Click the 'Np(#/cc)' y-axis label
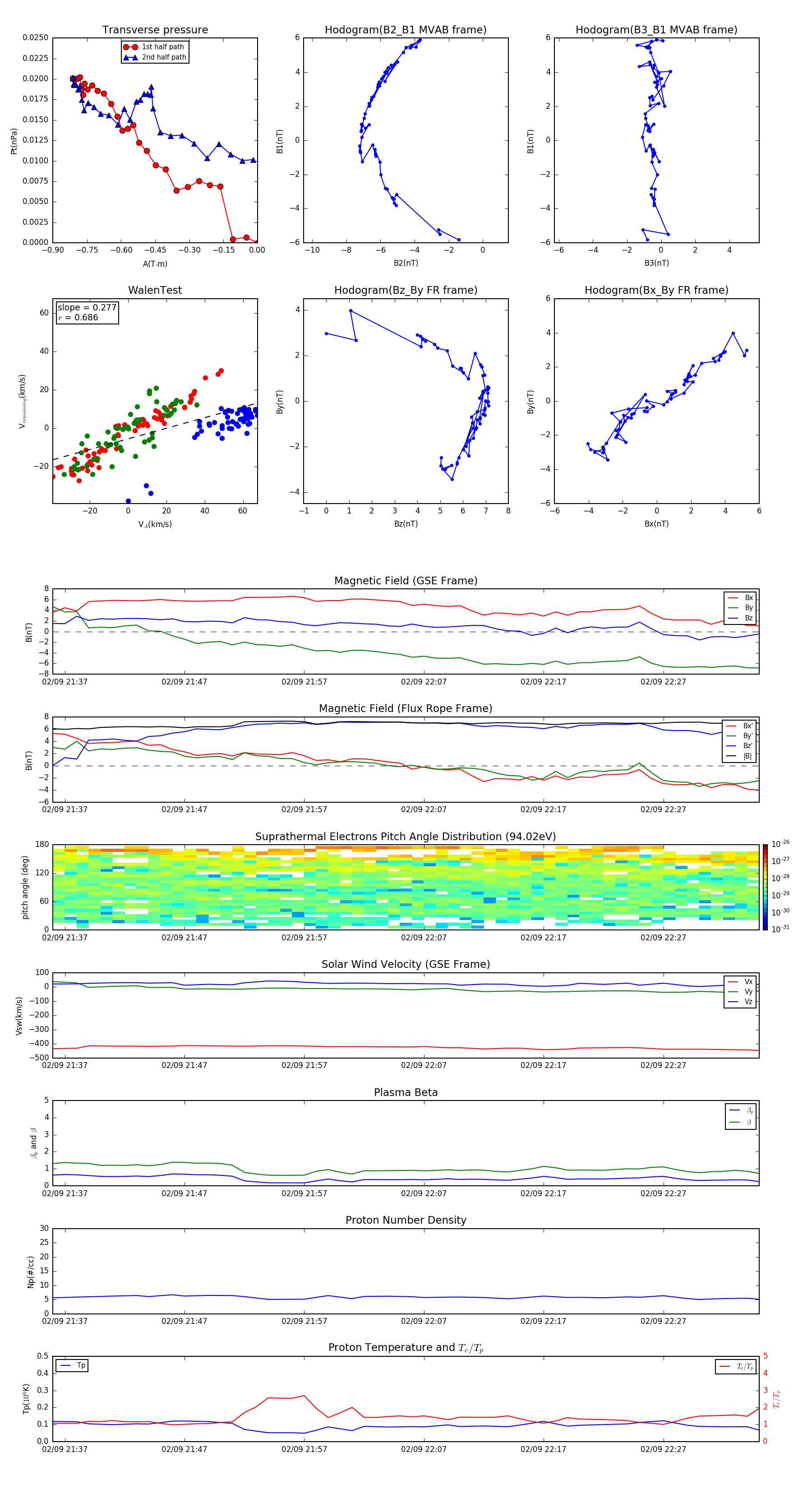The height and width of the screenshot is (1489, 812). (31, 1271)
